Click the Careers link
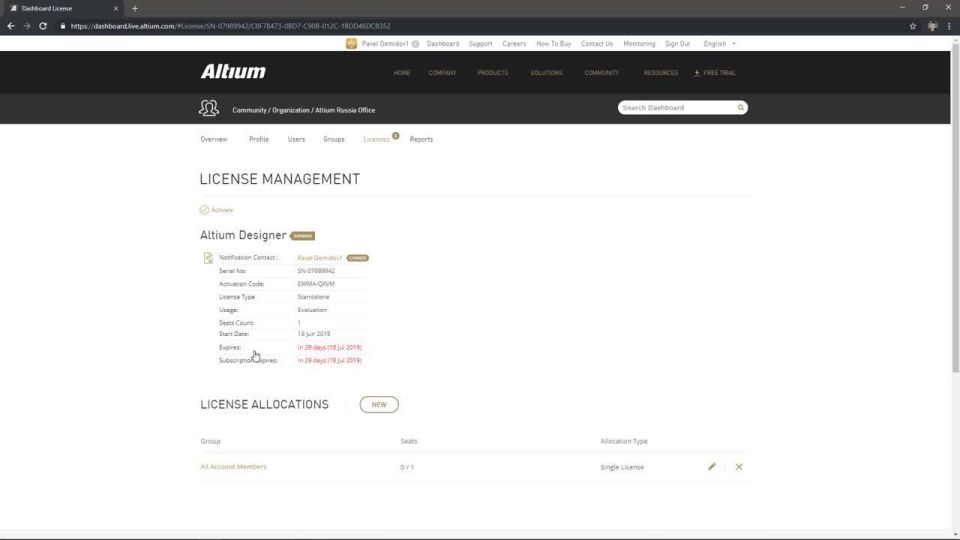The image size is (960, 540). pyautogui.click(x=514, y=44)
